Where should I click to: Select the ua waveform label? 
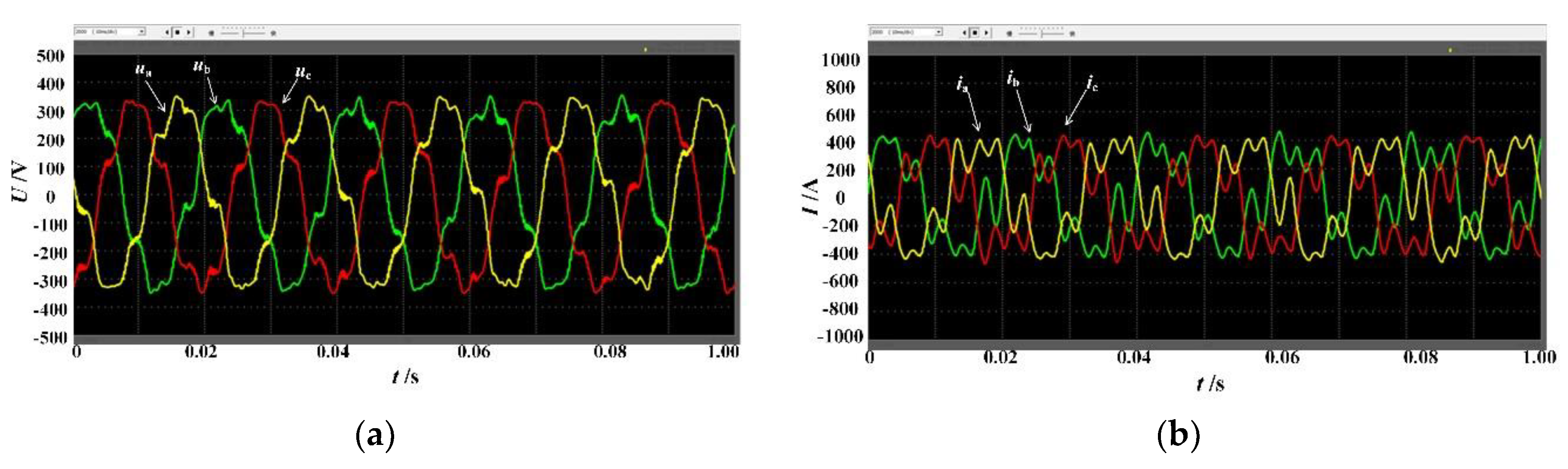[x=142, y=69]
